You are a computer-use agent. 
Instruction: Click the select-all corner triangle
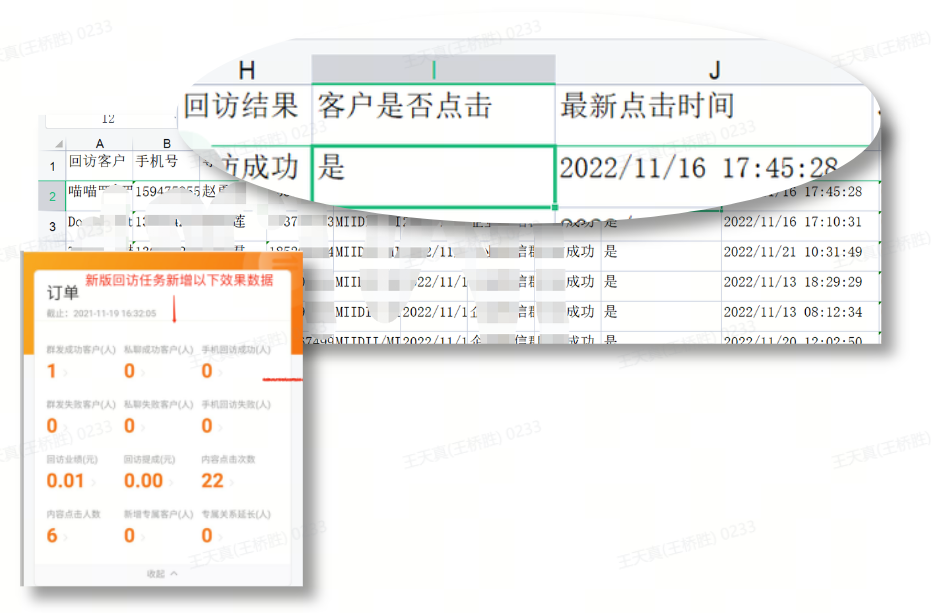[x=58, y=143]
